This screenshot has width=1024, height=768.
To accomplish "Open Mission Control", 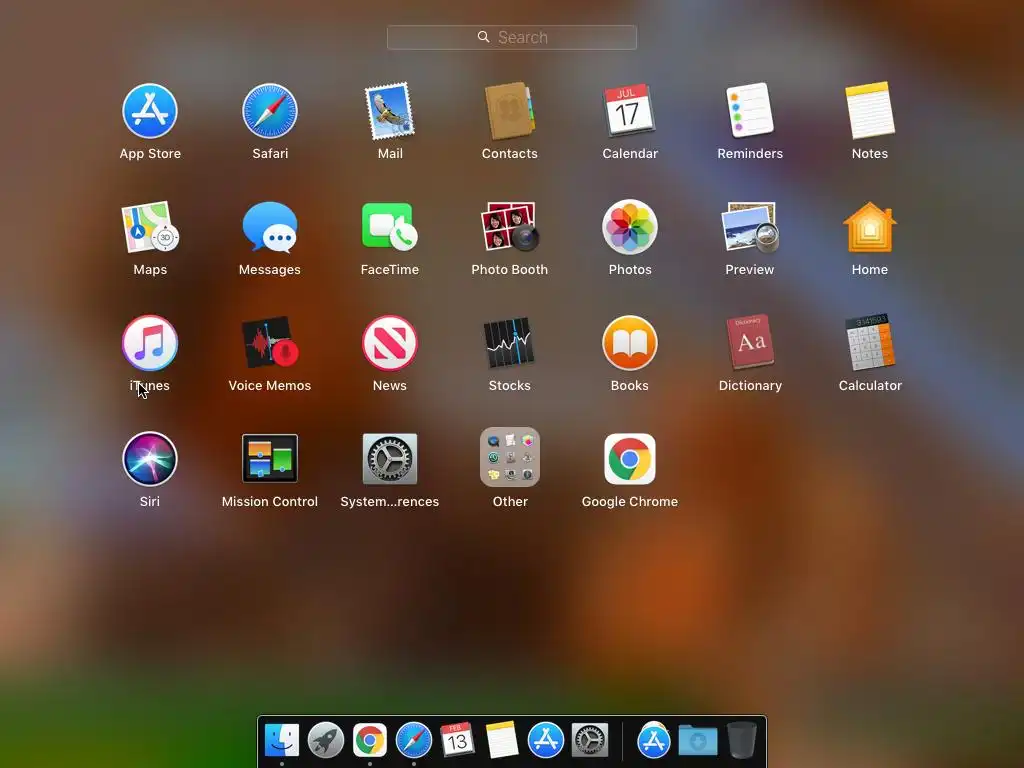I will coord(270,458).
